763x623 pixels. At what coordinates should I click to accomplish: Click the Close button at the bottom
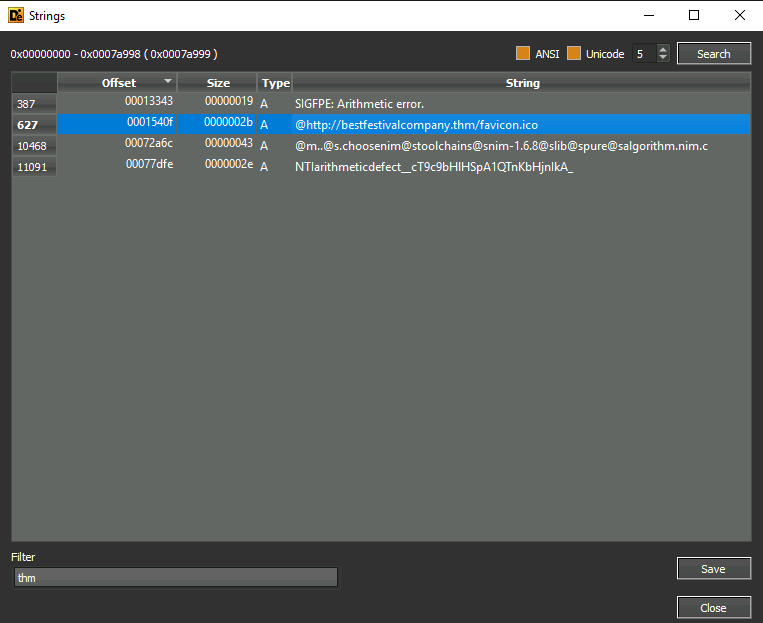pyautogui.click(x=713, y=608)
